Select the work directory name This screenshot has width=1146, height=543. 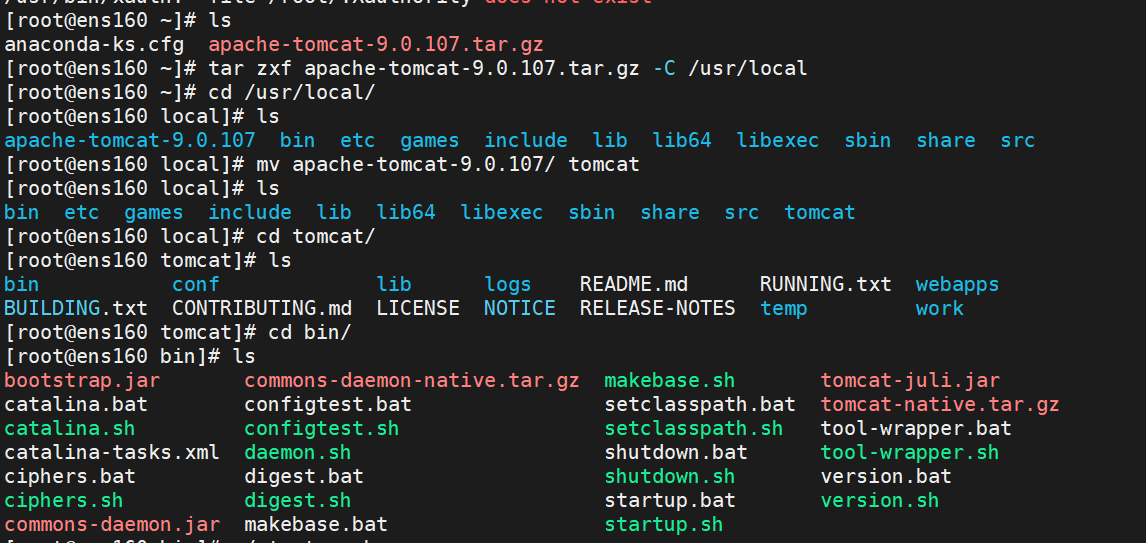[x=939, y=308]
